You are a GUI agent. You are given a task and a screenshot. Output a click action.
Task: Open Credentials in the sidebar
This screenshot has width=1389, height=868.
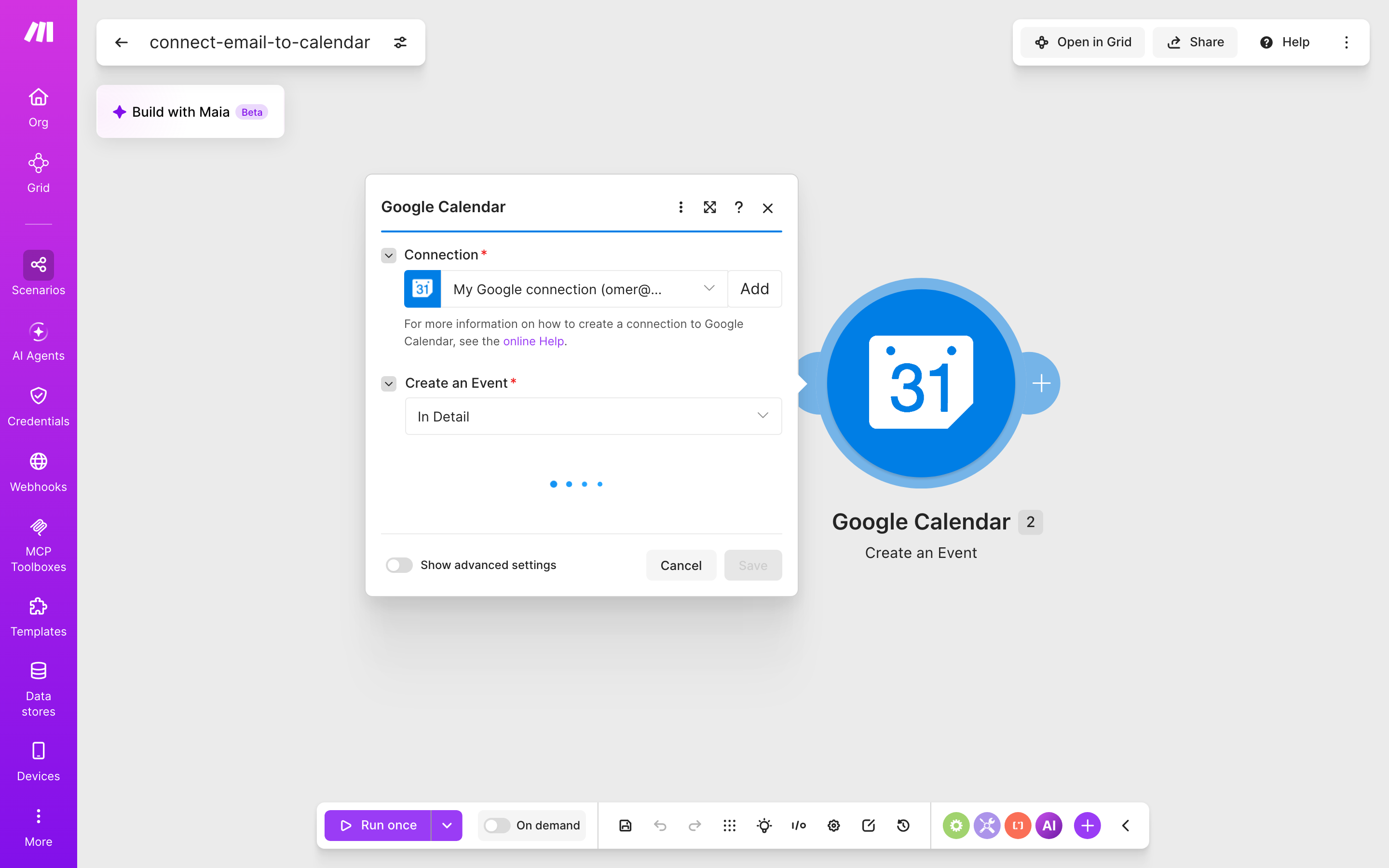tap(39, 407)
